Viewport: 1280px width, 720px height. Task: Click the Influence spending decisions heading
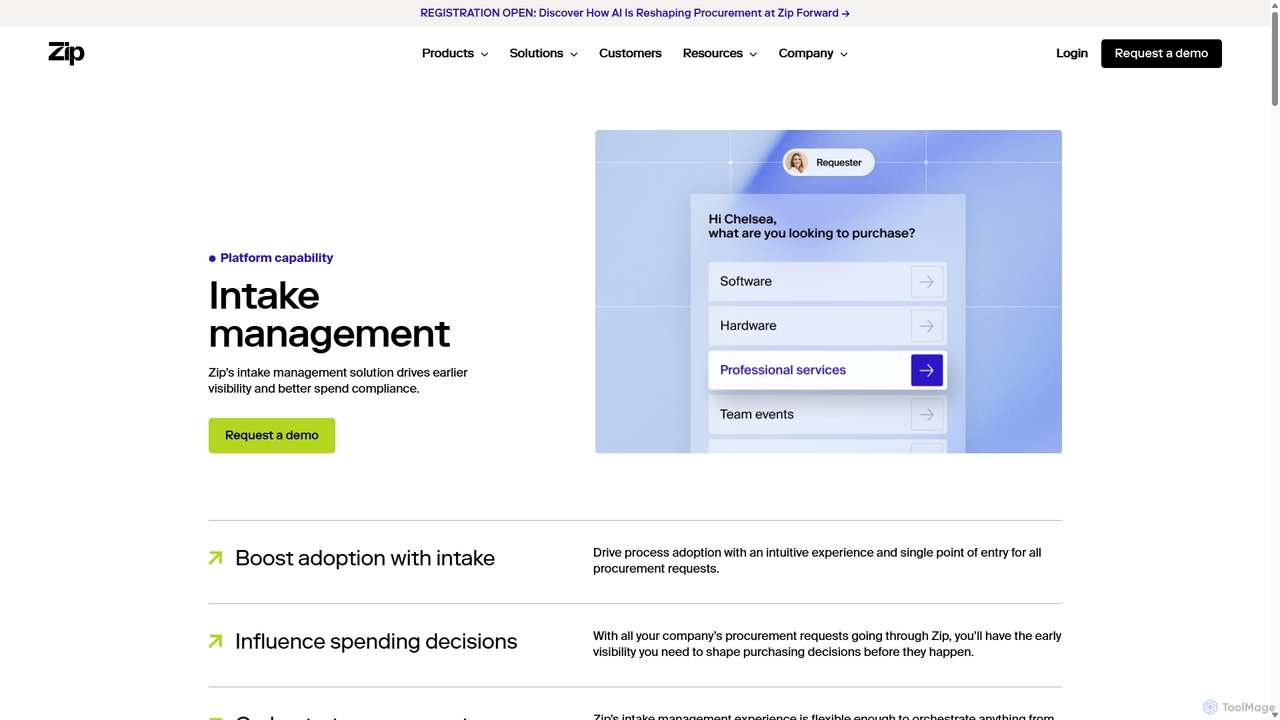click(376, 641)
